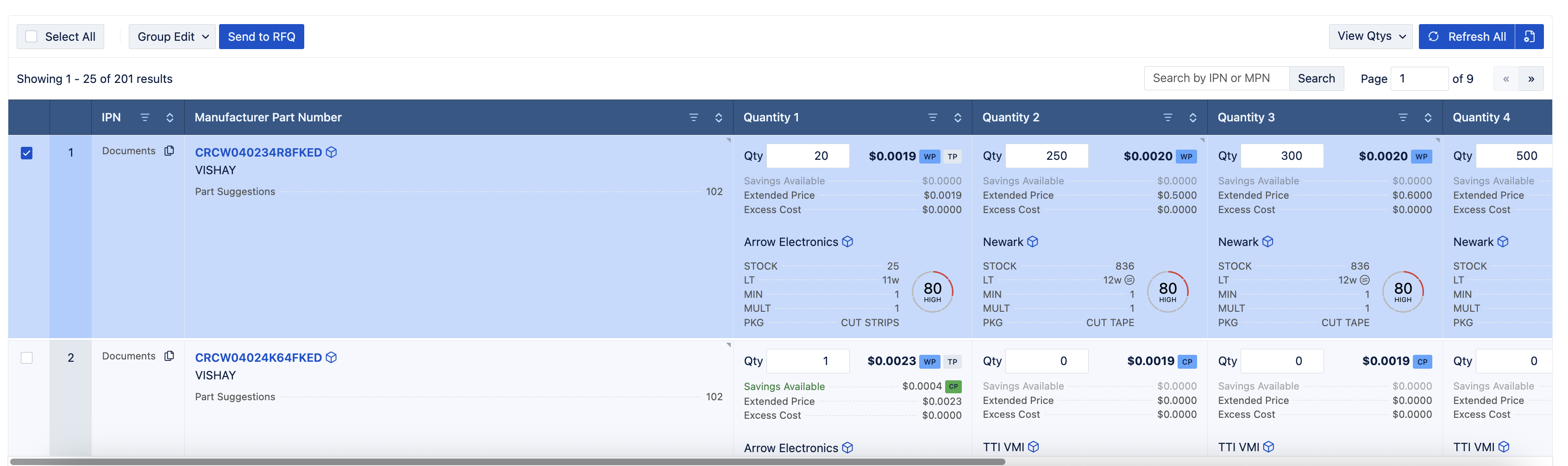Screen dimensions: 1568x466
Task: Check the row 2 checkbox
Action: pos(27,358)
